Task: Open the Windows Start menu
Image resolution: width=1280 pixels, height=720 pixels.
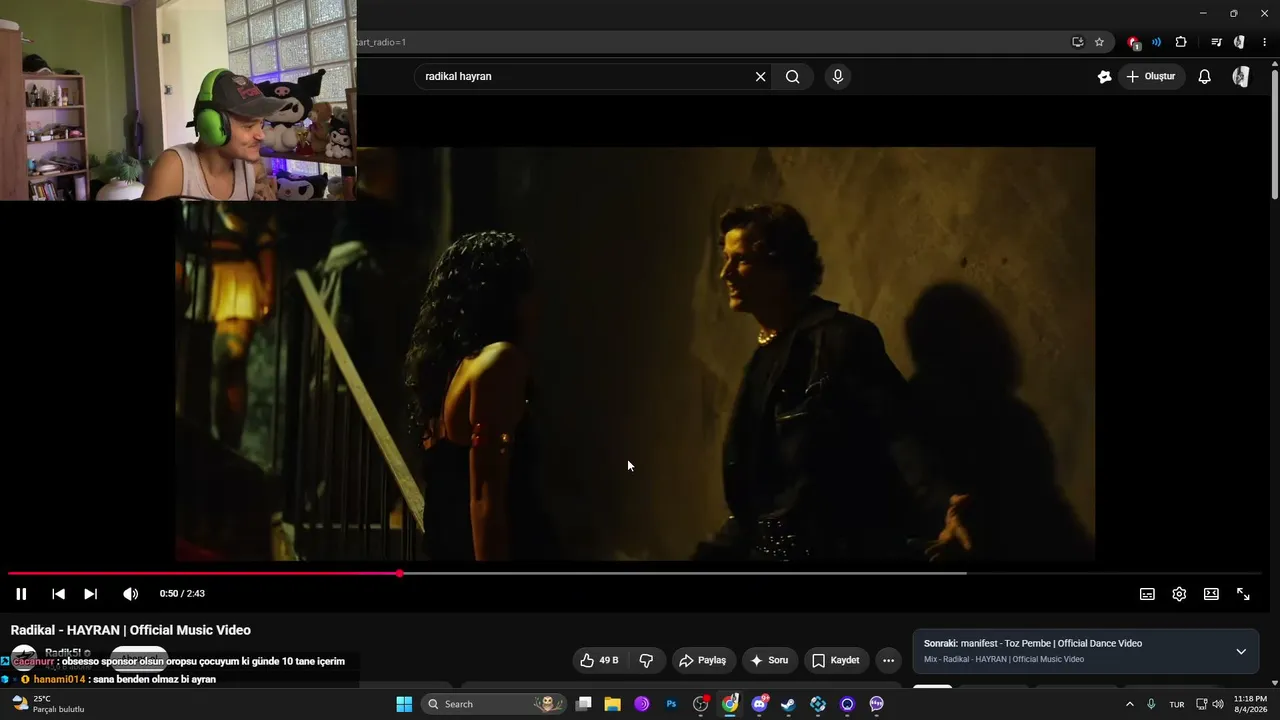Action: 404,704
